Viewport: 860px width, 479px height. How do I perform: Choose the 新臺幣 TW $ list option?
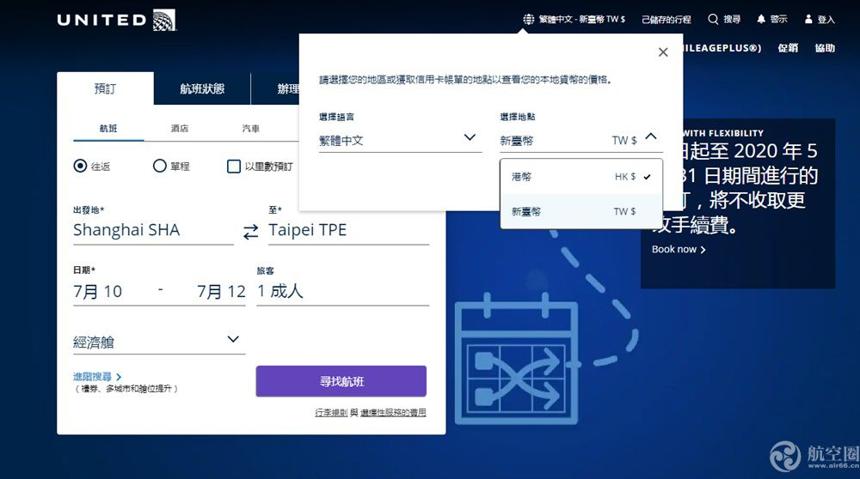(x=581, y=211)
